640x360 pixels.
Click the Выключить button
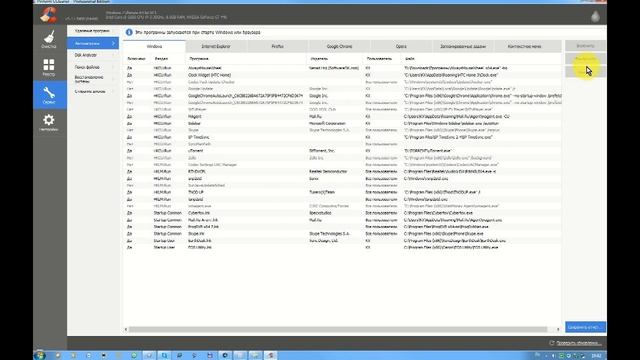click(x=585, y=59)
